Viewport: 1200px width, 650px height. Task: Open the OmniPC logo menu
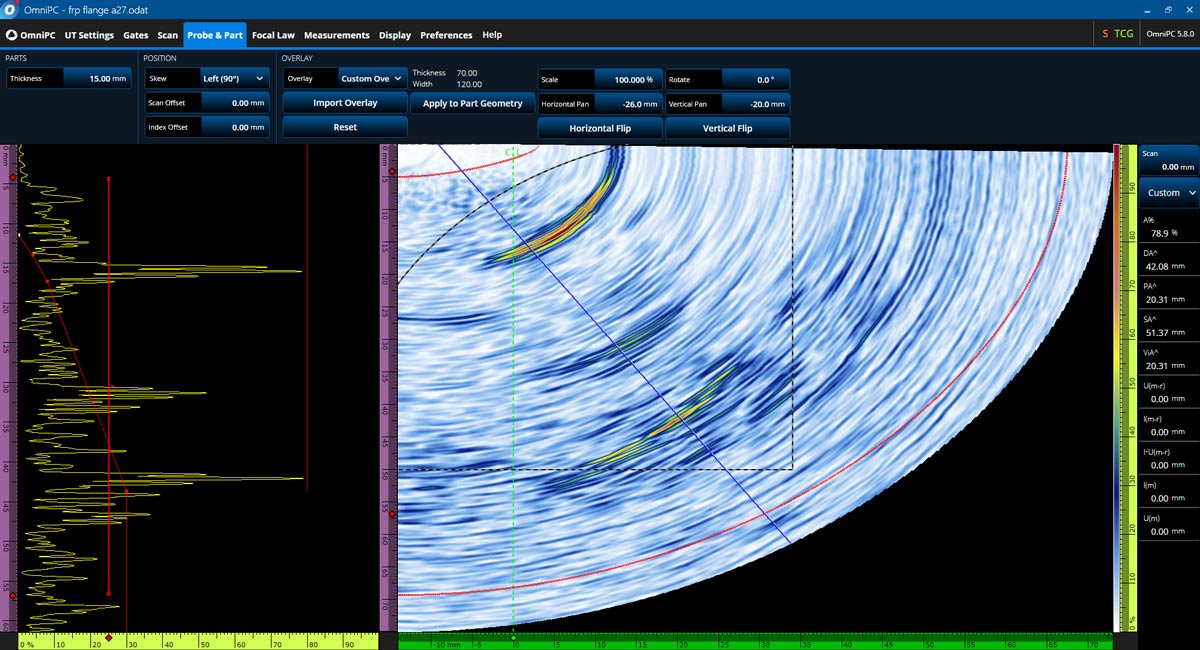click(x=31, y=35)
